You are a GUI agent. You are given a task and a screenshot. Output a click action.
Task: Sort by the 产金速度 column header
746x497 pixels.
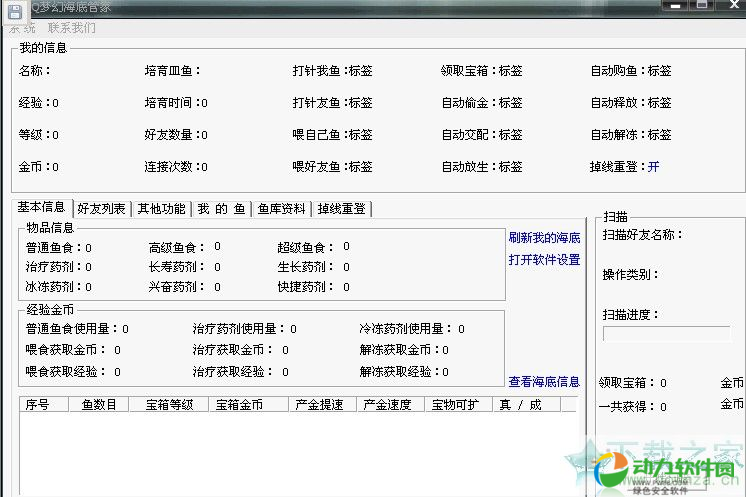[x=386, y=405]
